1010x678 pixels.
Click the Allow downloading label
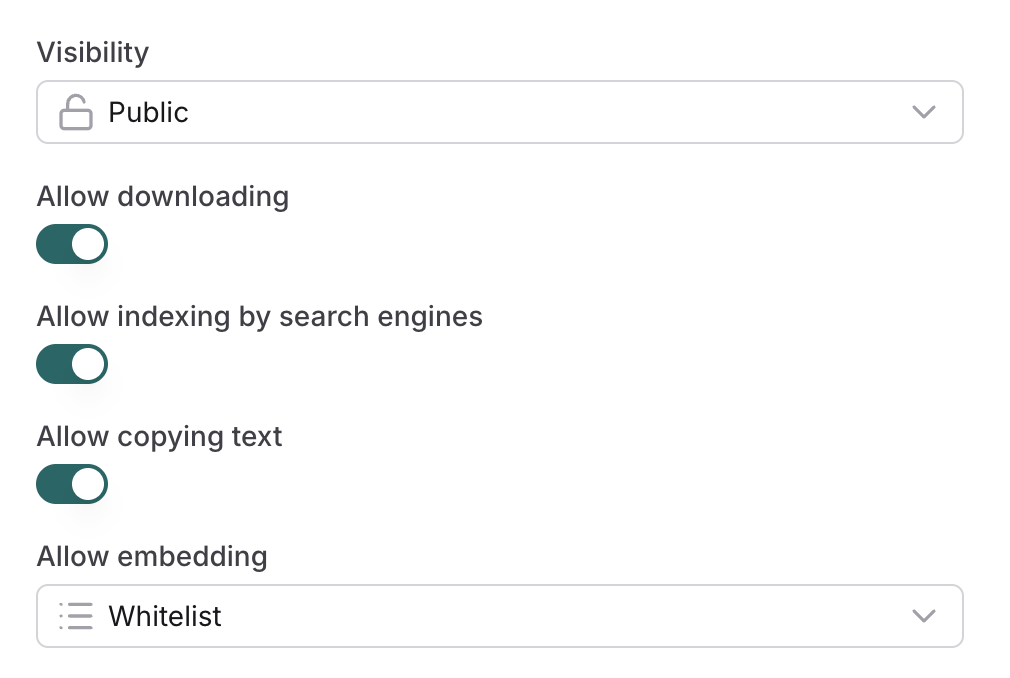pyautogui.click(x=162, y=196)
